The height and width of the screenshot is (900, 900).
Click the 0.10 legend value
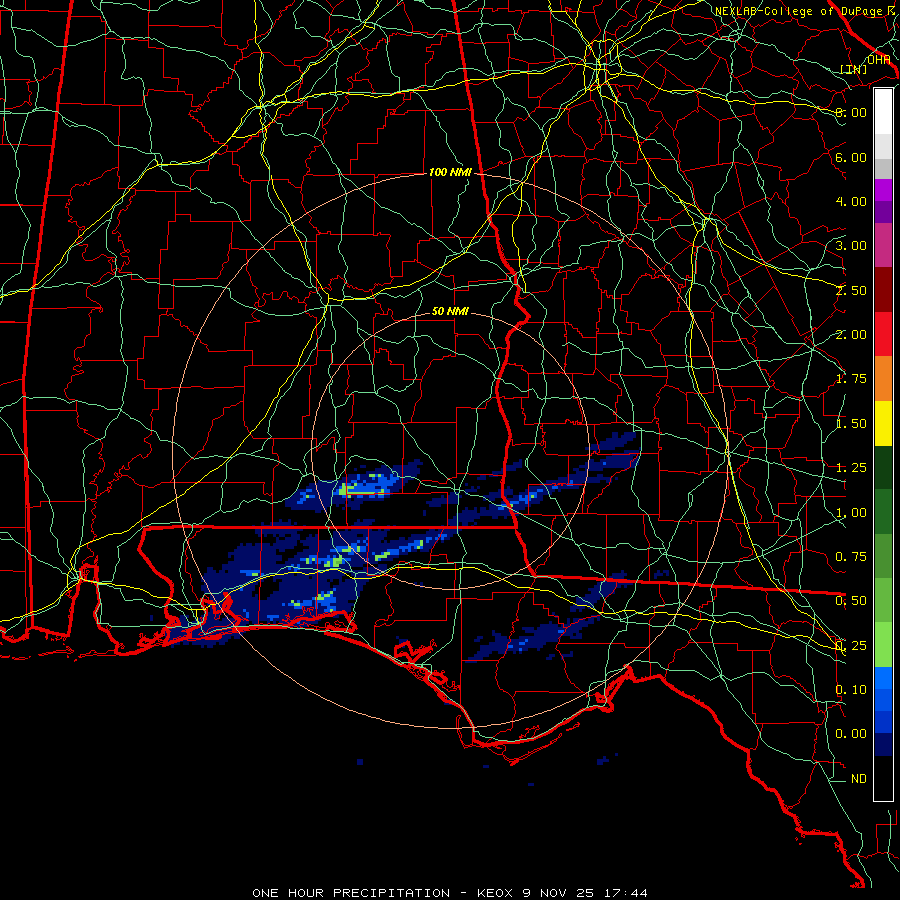click(851, 690)
